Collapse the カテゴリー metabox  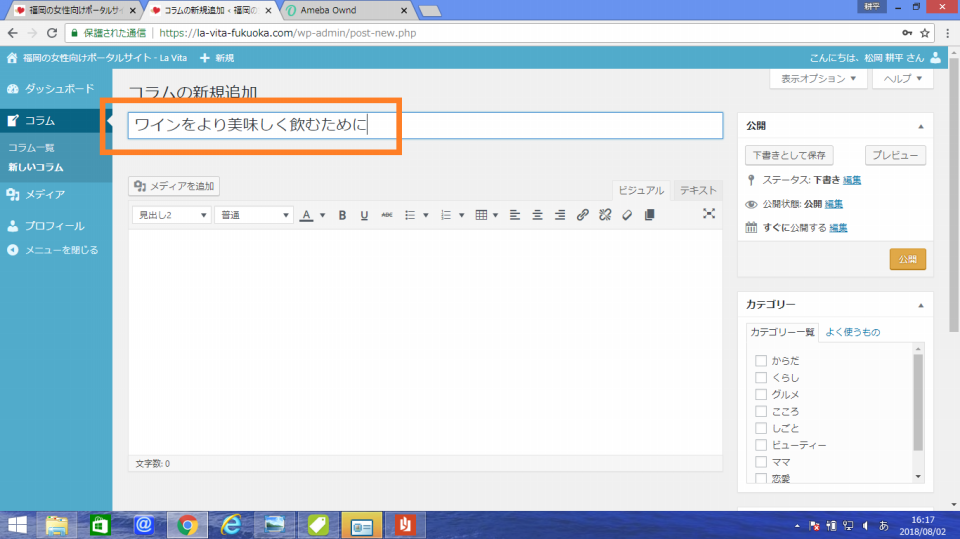920,305
